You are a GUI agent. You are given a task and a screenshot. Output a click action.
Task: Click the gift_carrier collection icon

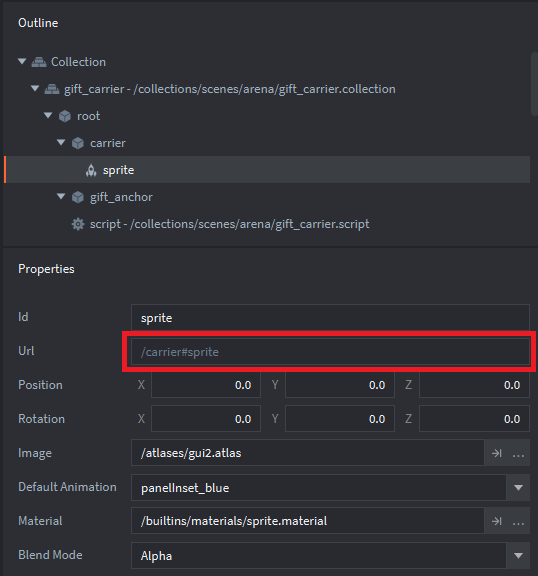coord(52,89)
